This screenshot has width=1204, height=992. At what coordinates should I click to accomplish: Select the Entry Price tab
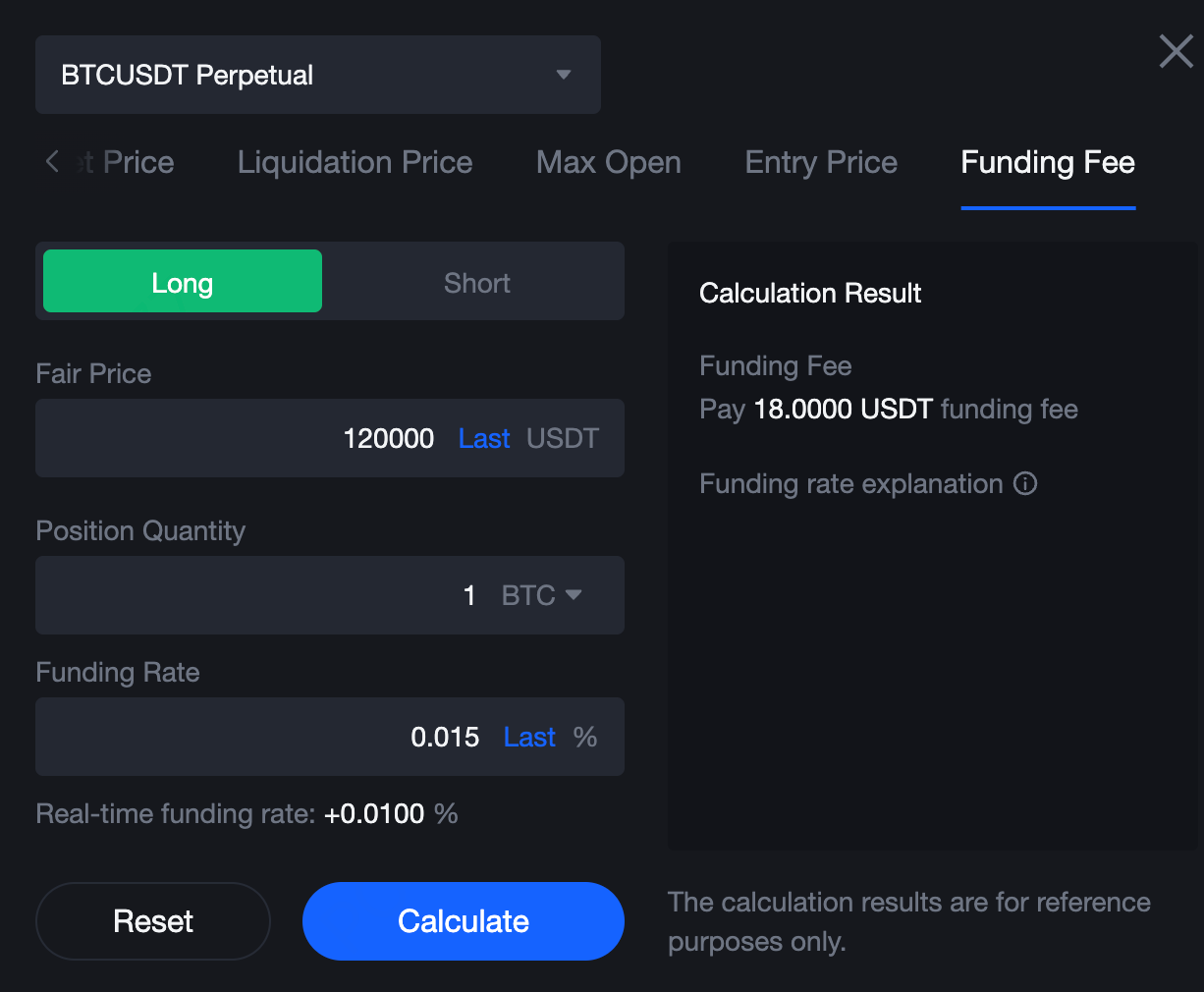tap(821, 162)
